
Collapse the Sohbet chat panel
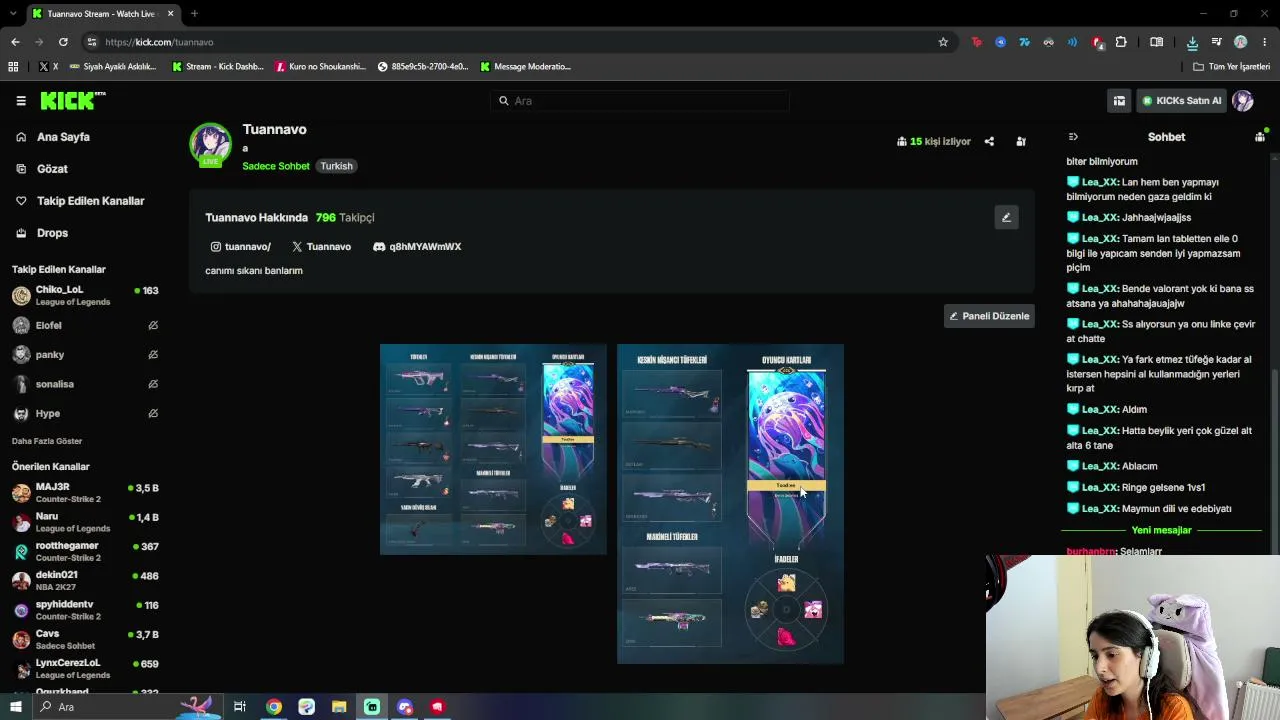coord(1073,137)
